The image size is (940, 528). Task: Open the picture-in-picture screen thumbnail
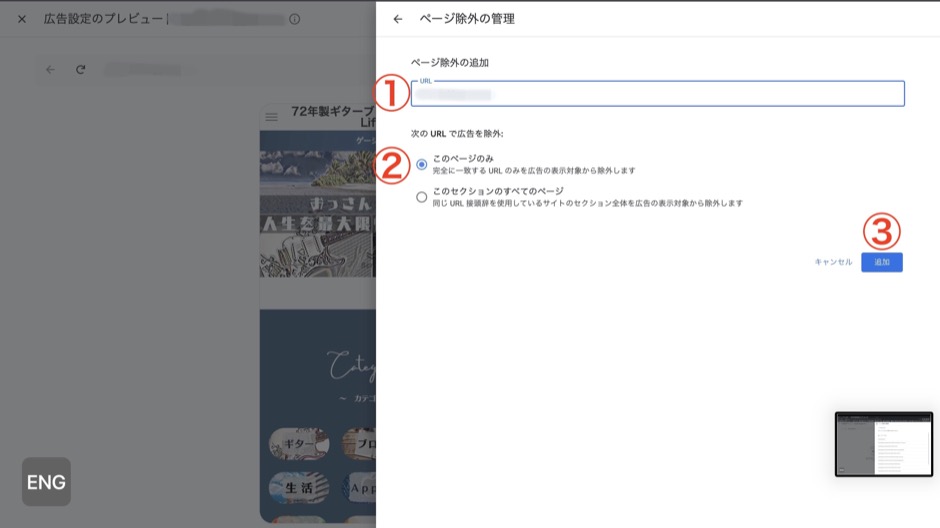tap(883, 444)
